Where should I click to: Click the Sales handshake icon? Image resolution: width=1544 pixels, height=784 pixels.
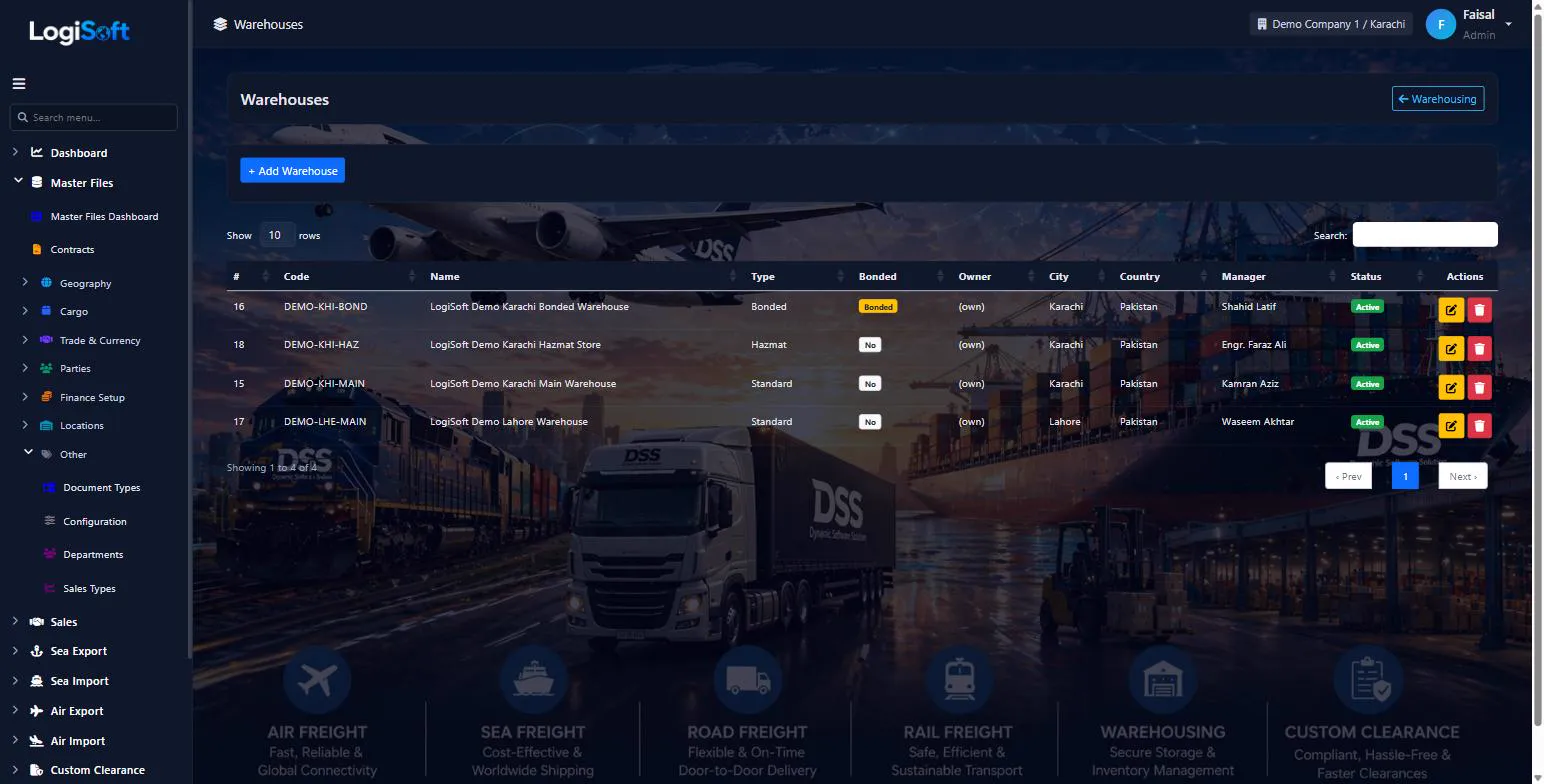tap(37, 622)
